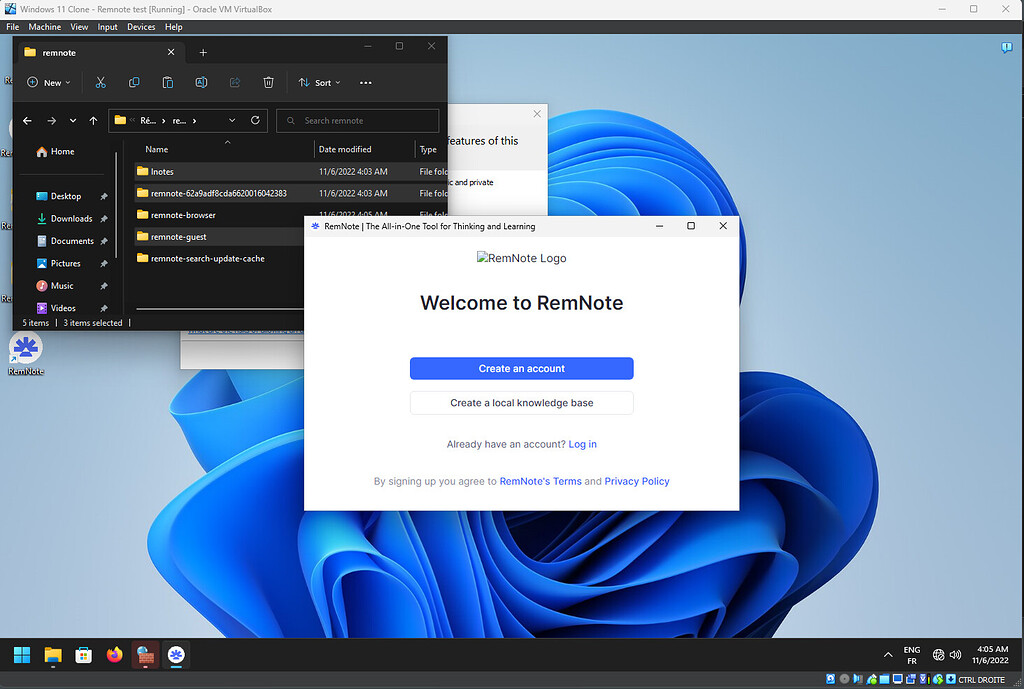The width and height of the screenshot is (1024, 689).
Task: Click the Share icon in the toolbar
Action: click(x=234, y=82)
